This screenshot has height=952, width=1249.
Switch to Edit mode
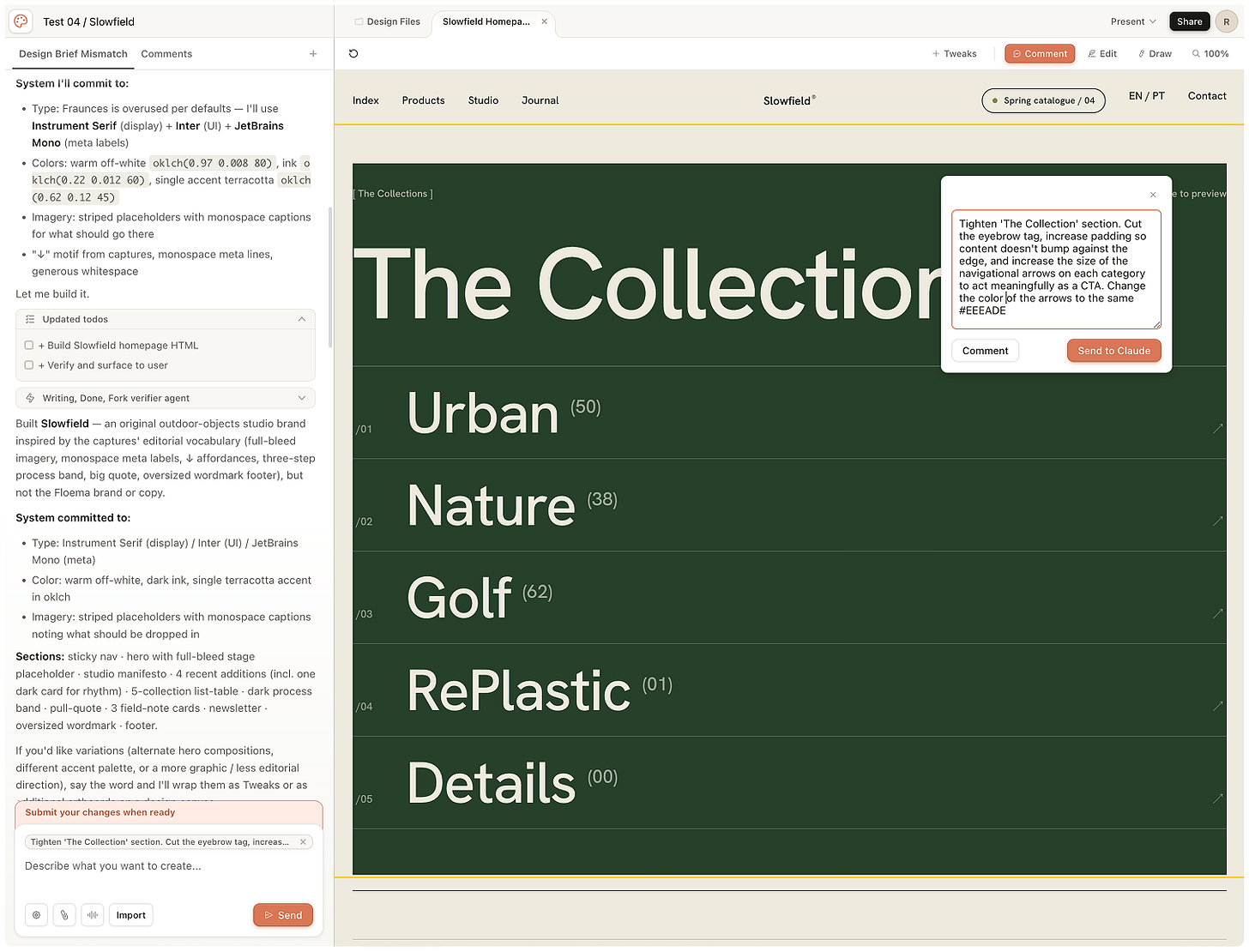[1102, 54]
